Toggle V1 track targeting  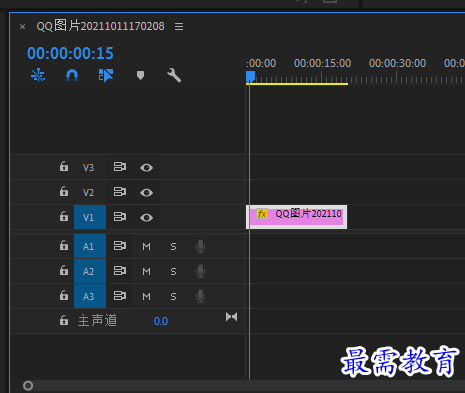coord(90,217)
